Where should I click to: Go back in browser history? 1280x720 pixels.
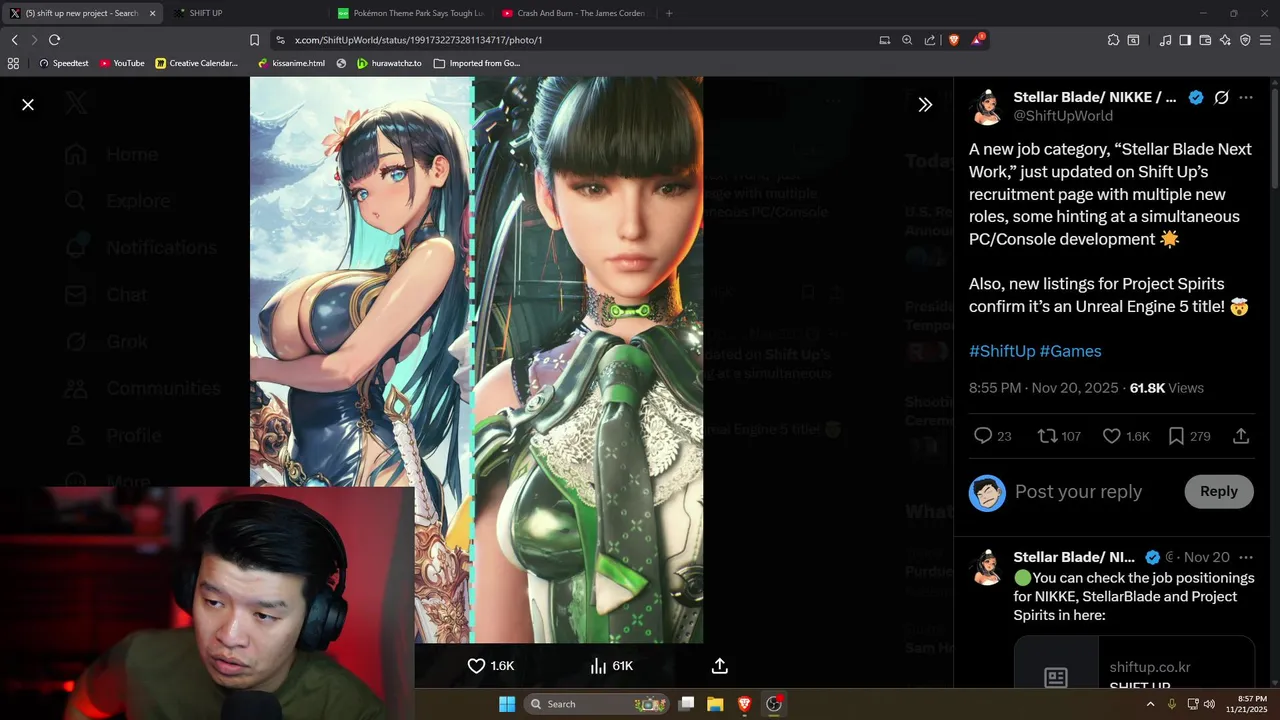pyautogui.click(x=14, y=40)
